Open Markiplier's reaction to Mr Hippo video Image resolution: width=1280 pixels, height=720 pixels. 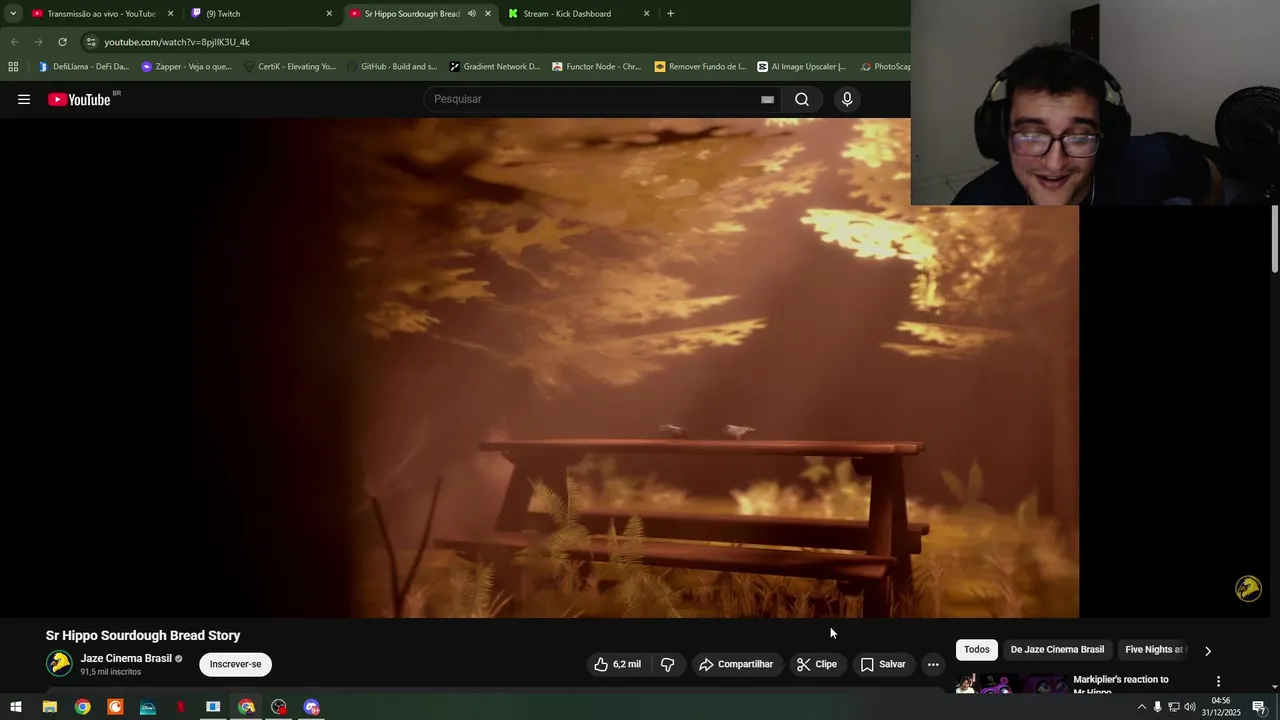(x=1120, y=684)
